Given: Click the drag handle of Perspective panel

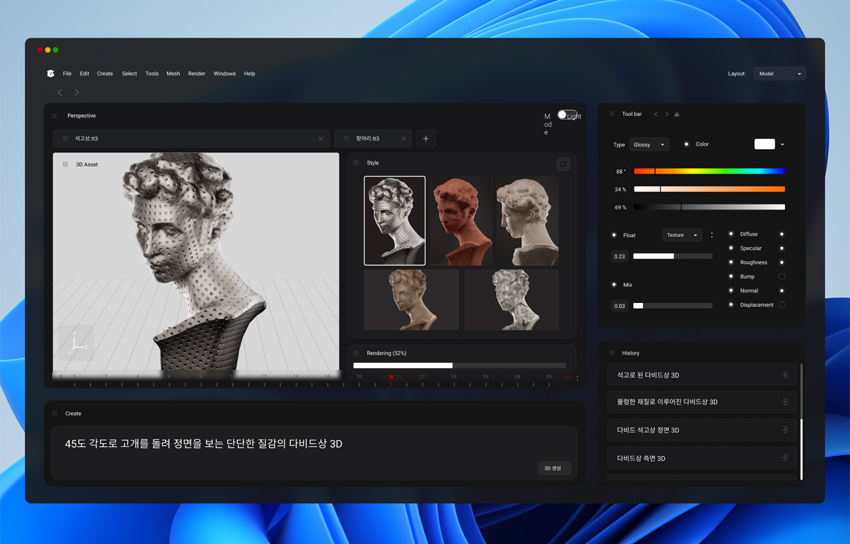Looking at the screenshot, I should [x=54, y=115].
